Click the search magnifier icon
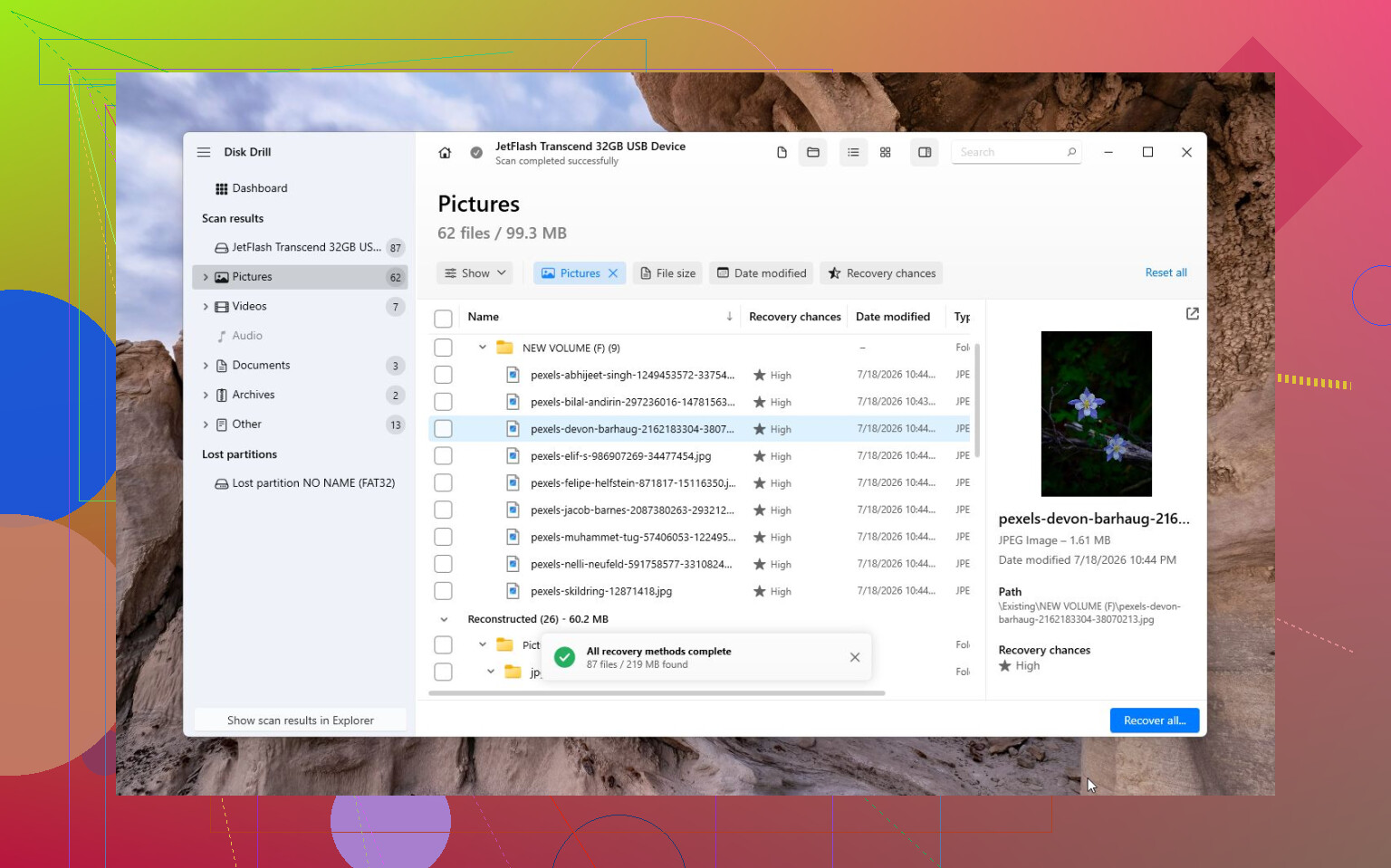 click(x=1071, y=152)
